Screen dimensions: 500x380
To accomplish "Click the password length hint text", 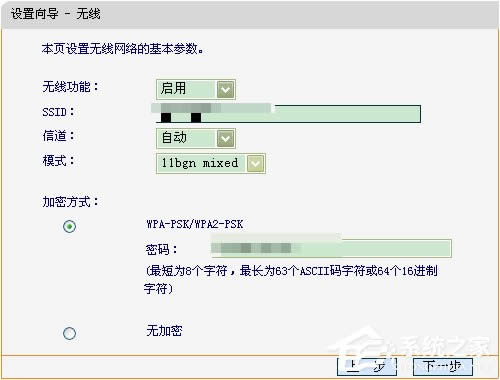I will point(291,279).
